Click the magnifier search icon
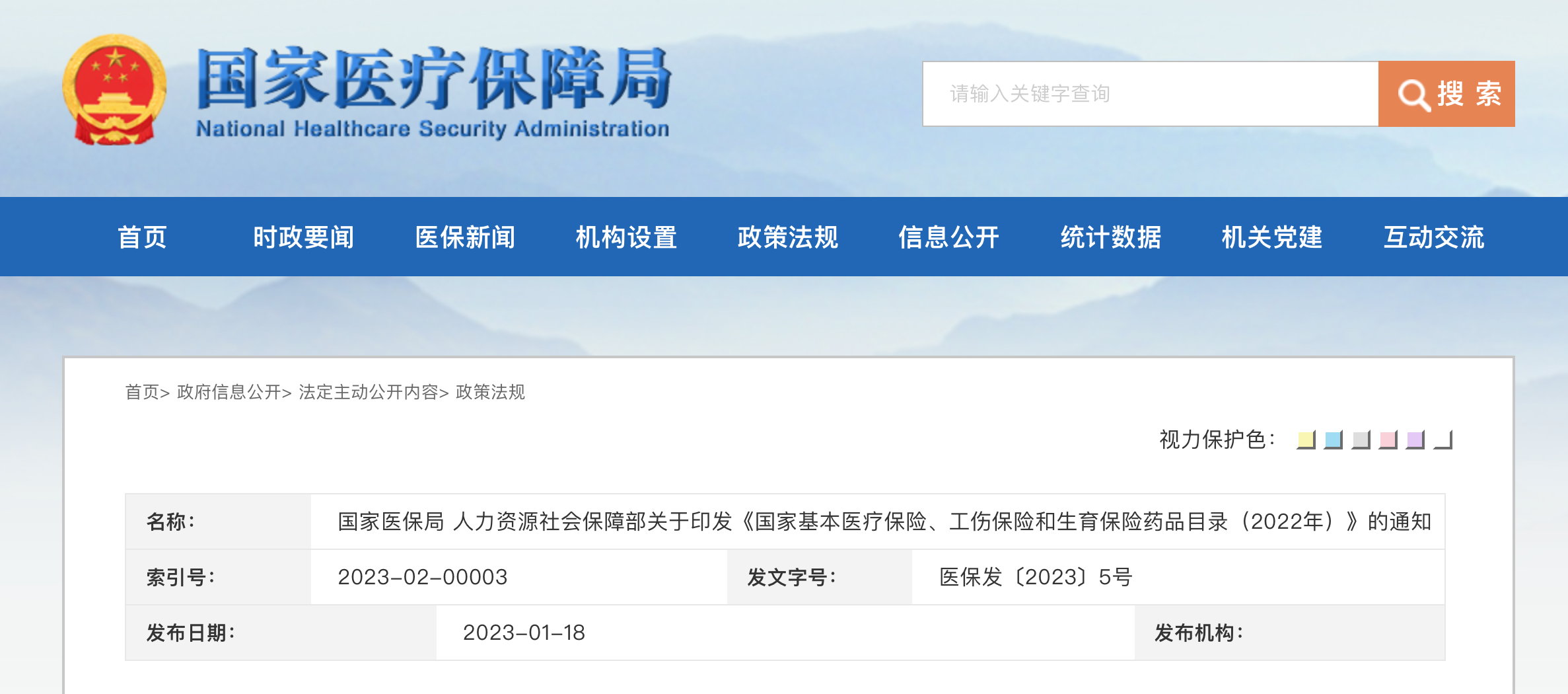Screen dimensions: 1568x694 pos(1413,95)
